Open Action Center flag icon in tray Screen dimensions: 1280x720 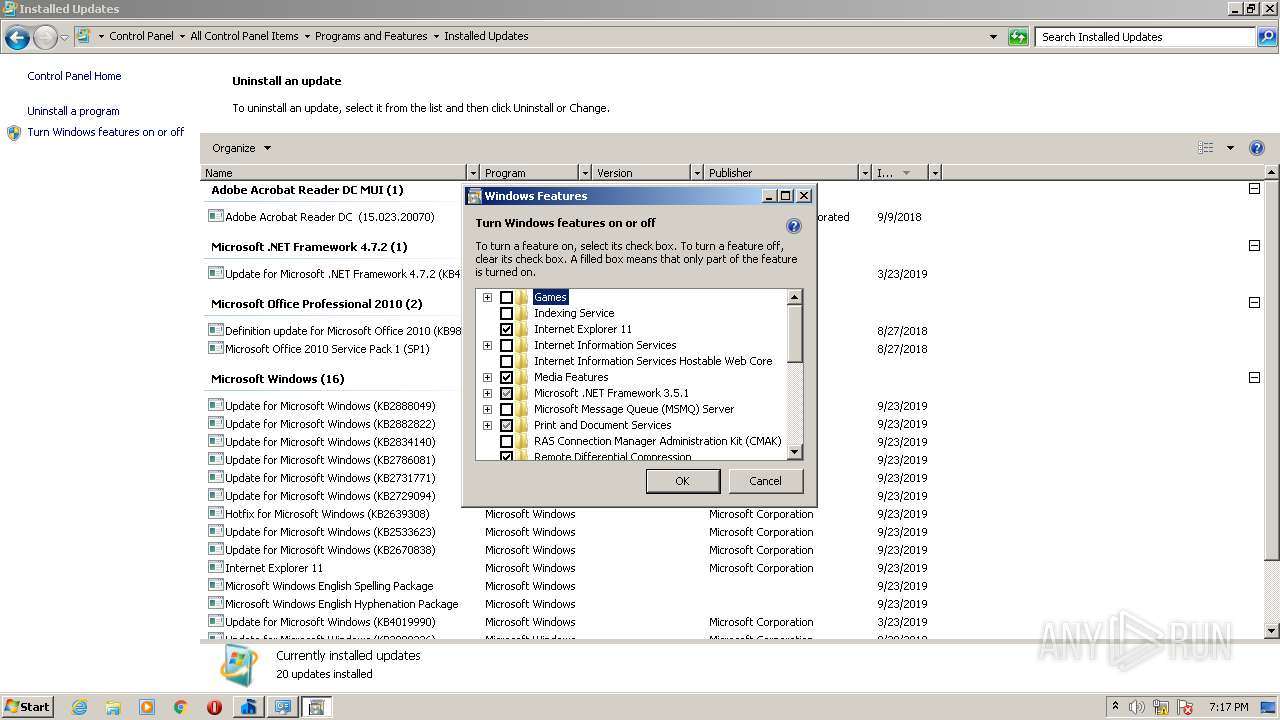click(1183, 707)
